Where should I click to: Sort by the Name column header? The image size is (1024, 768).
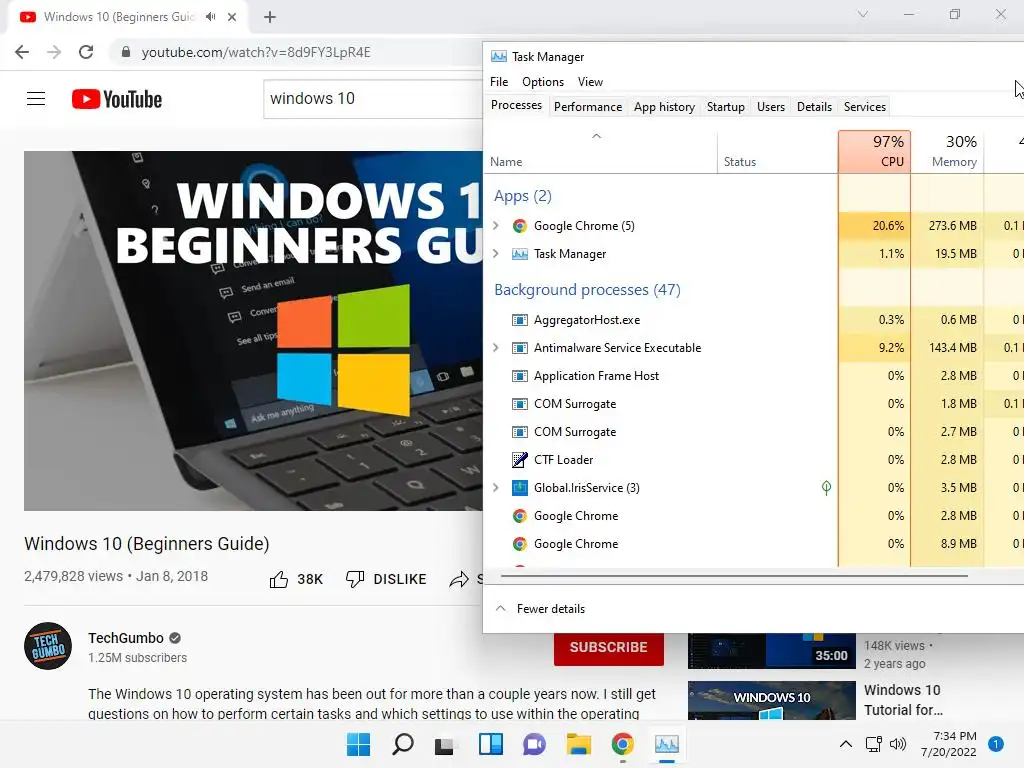click(x=600, y=152)
